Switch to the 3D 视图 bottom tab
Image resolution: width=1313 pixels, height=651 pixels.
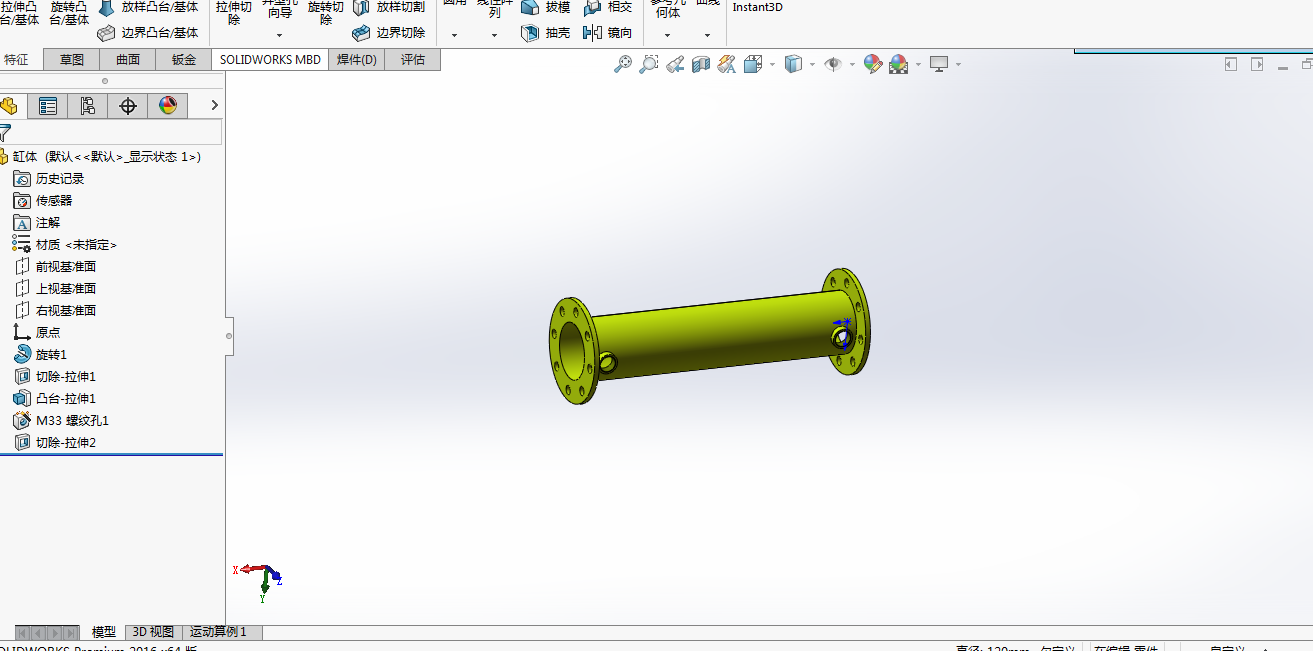(153, 632)
